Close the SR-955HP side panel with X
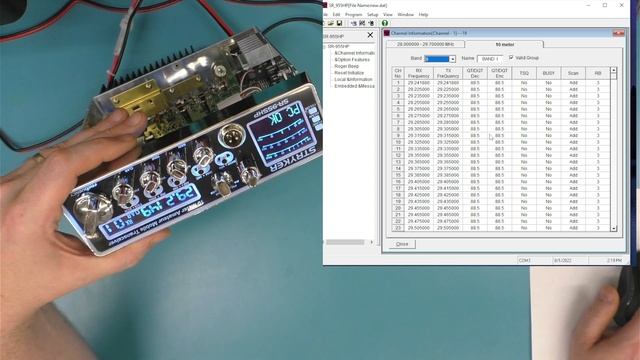Screen dimensions: 640x360 click(x=370, y=35)
